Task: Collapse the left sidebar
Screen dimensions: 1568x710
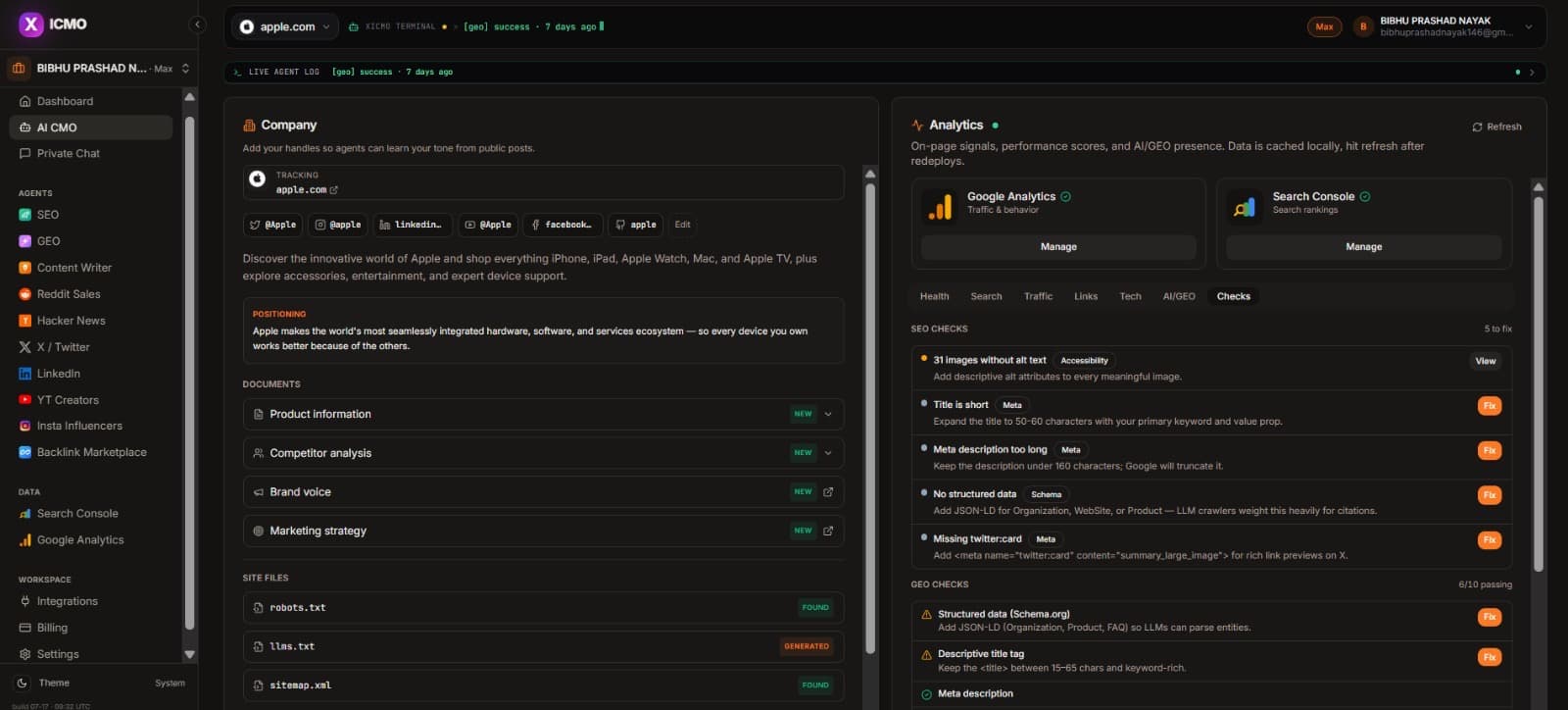Action: [x=198, y=25]
